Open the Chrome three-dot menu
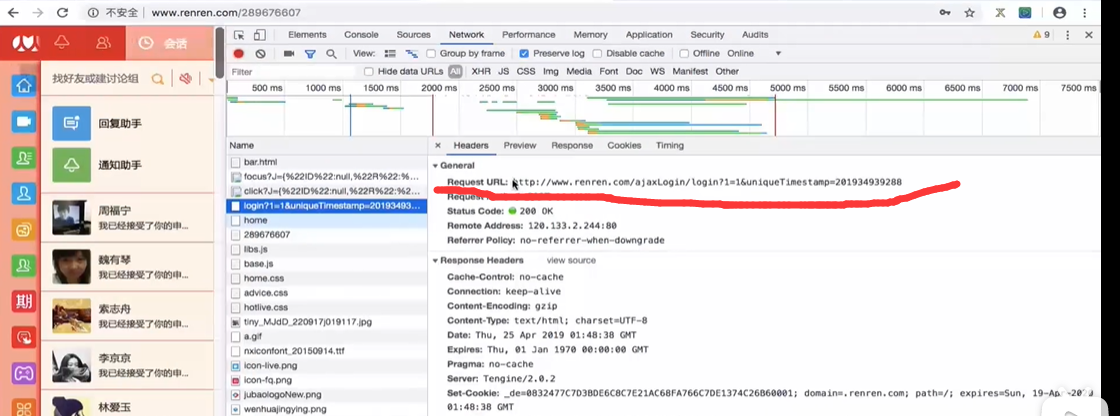Screen dimensions: 1120x416 coord(1083,13)
